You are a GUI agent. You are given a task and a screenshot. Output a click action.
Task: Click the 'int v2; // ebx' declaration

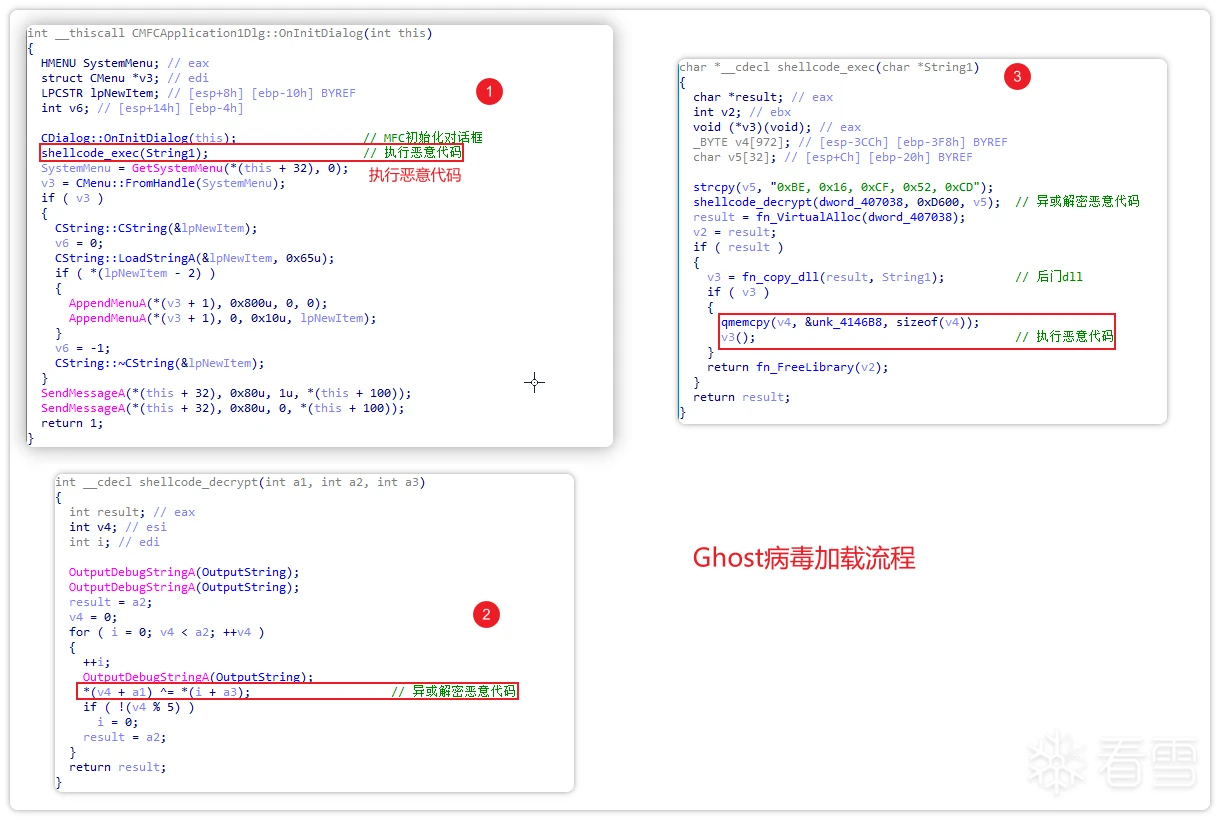pyautogui.click(x=742, y=112)
